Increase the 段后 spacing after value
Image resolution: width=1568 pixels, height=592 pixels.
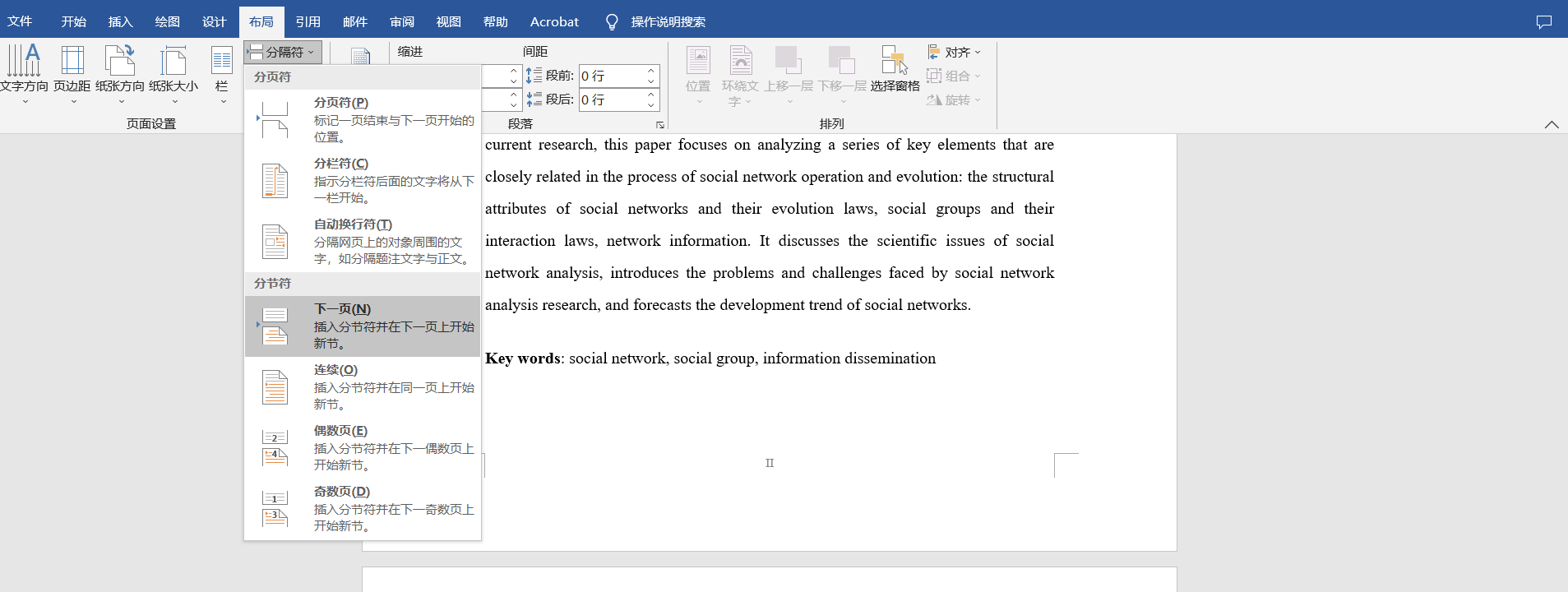(x=651, y=95)
